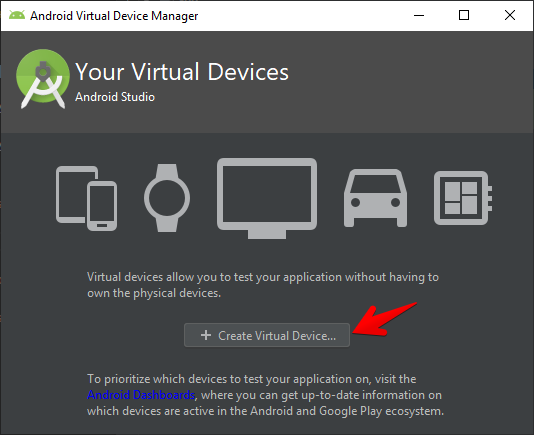Maximize the Android Virtual Device Manager window

tap(464, 15)
